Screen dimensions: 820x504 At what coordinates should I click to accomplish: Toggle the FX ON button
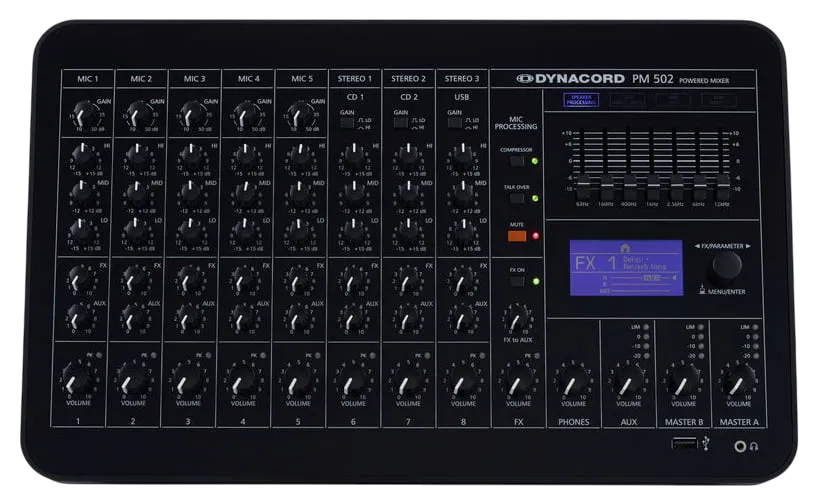point(517,281)
